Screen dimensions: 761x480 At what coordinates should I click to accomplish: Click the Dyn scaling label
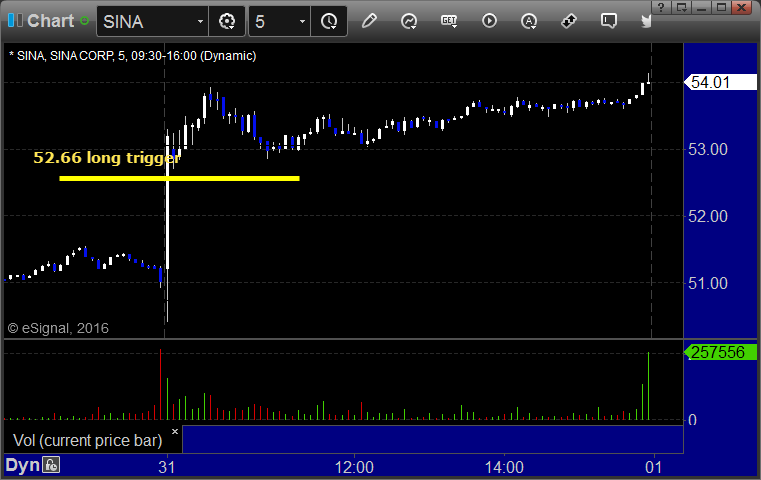[x=22, y=465]
